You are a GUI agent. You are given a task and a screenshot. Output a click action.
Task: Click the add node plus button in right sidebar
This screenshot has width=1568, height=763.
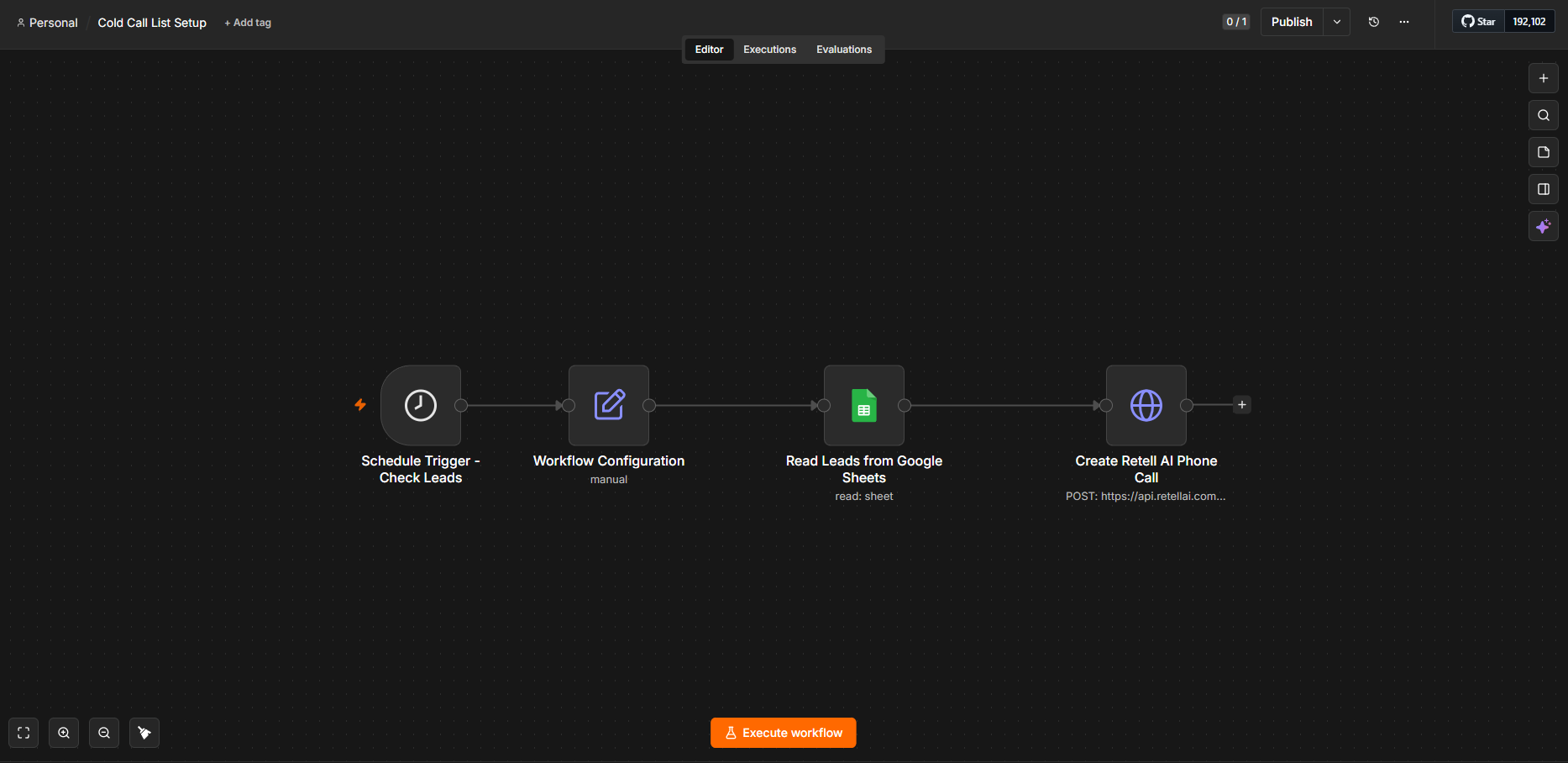tap(1544, 78)
